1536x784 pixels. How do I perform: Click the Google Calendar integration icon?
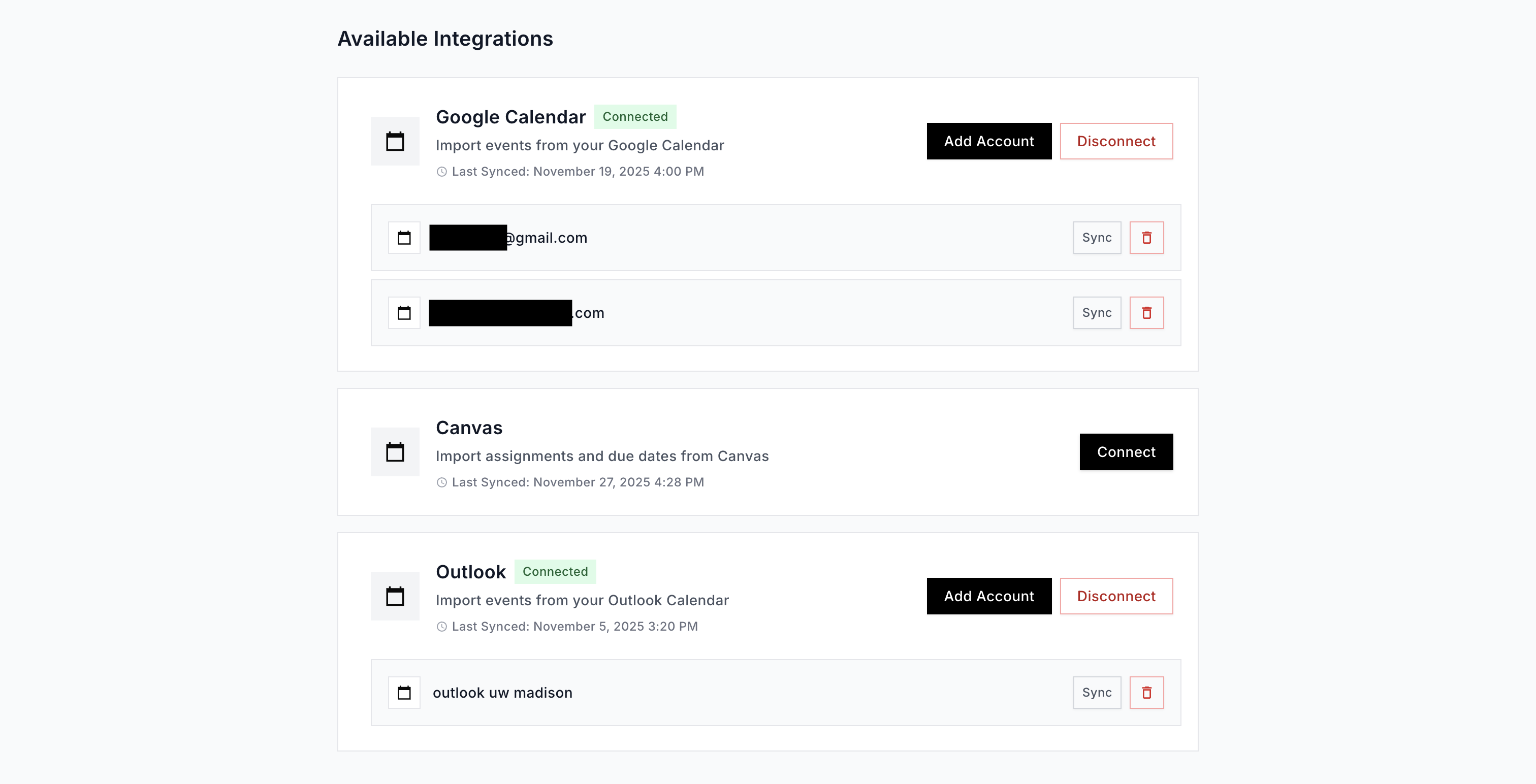395,141
